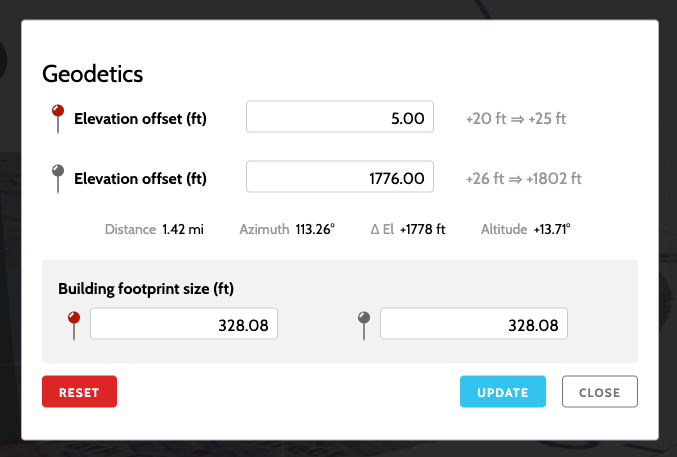
Task: Click the gray pin beside the second Elevation offset
Action: [x=58, y=178]
